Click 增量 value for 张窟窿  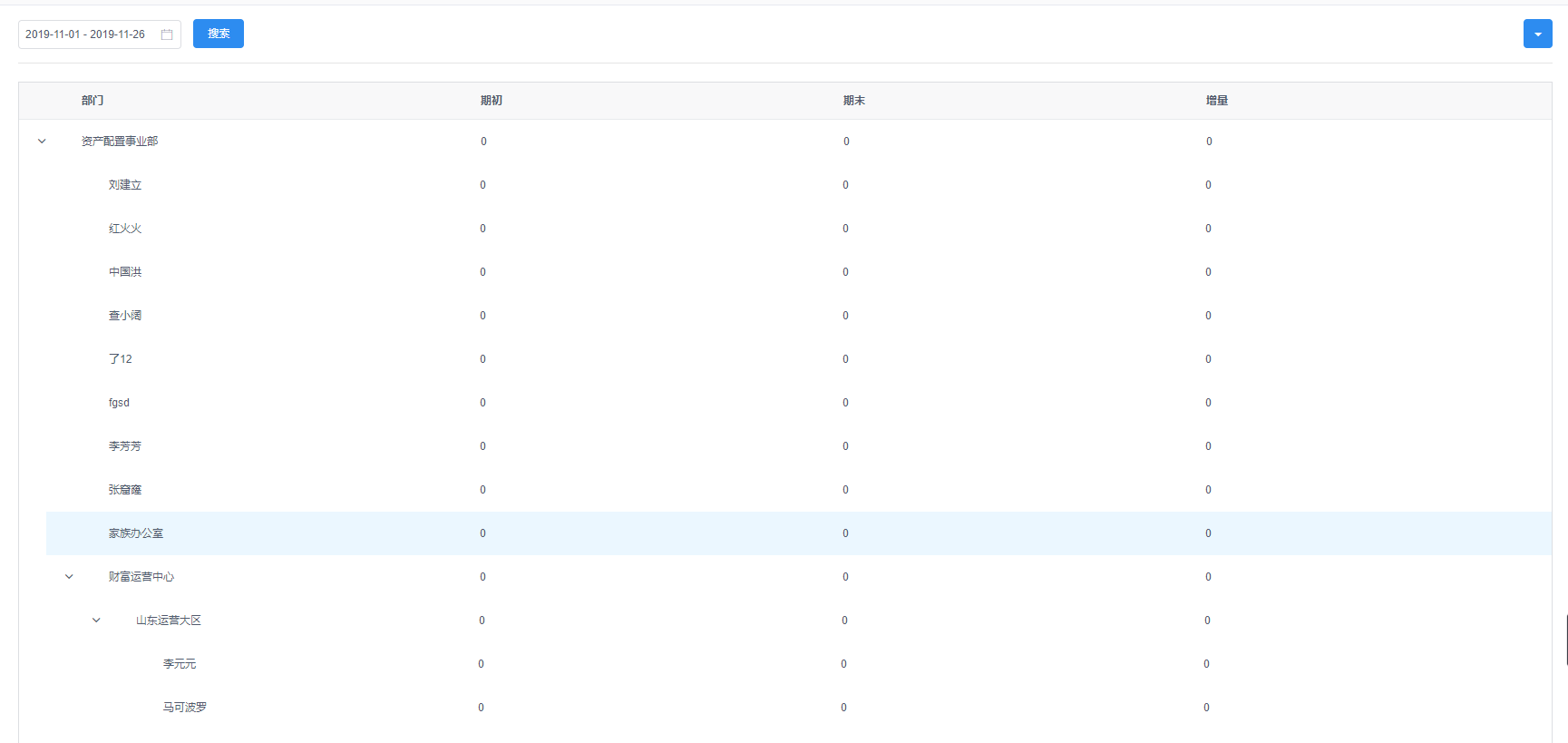tap(1208, 490)
